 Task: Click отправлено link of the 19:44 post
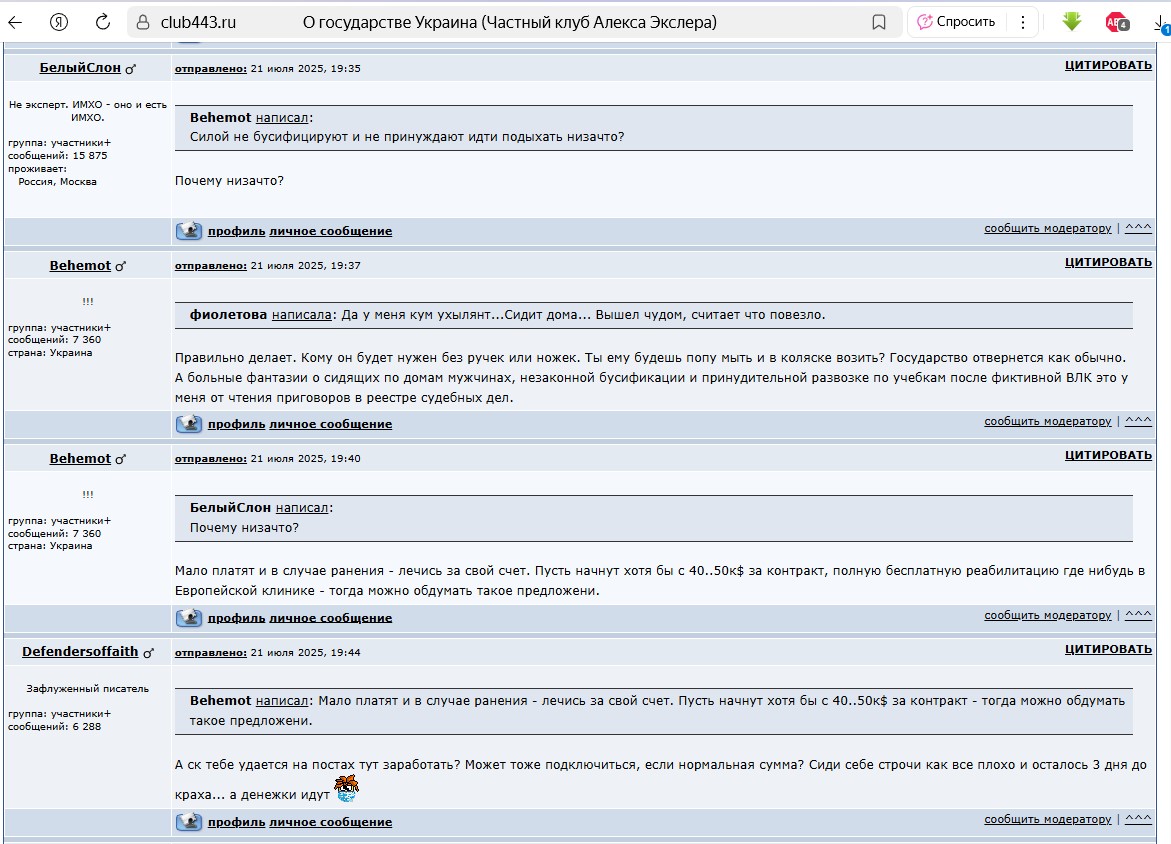click(211, 652)
